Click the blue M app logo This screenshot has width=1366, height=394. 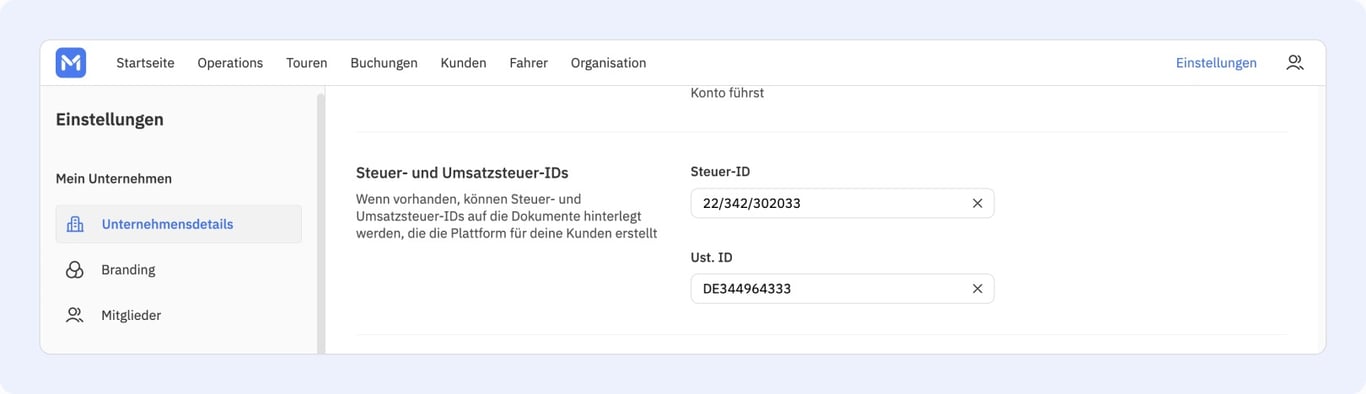pyautogui.click(x=71, y=63)
